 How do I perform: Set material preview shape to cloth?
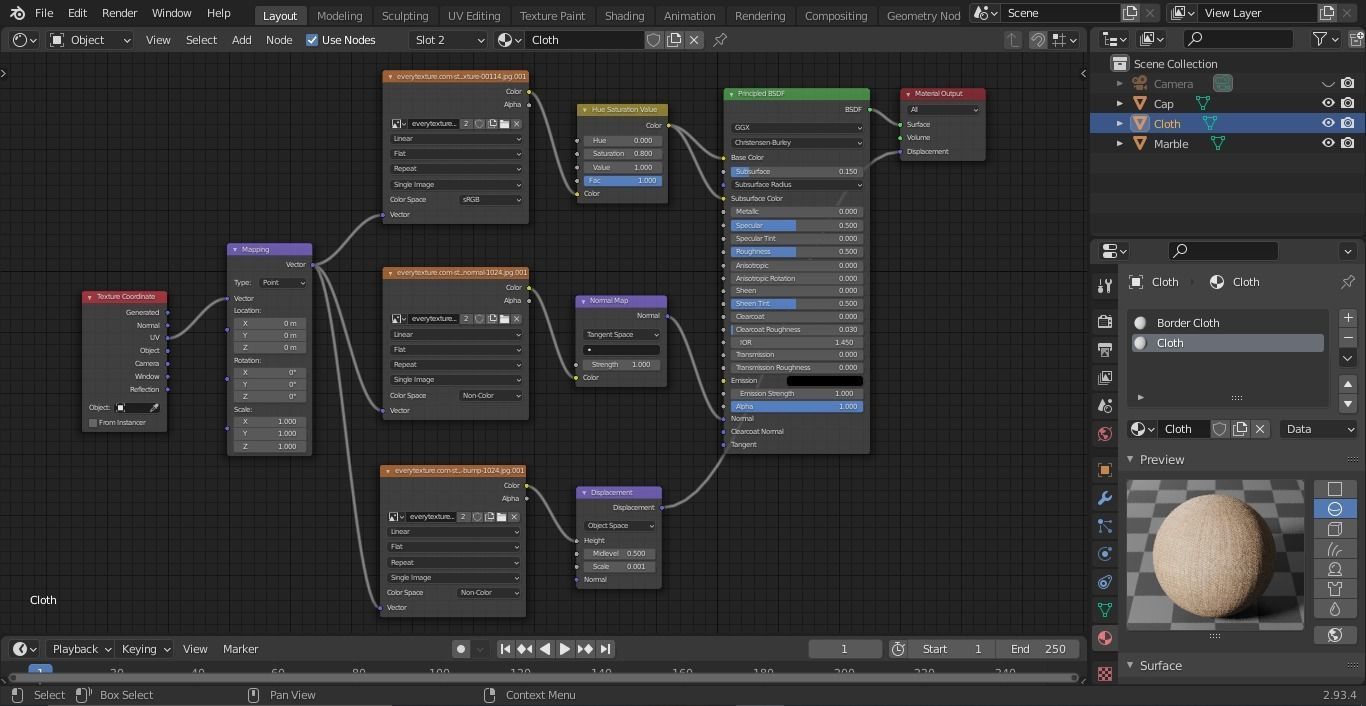tap(1335, 589)
